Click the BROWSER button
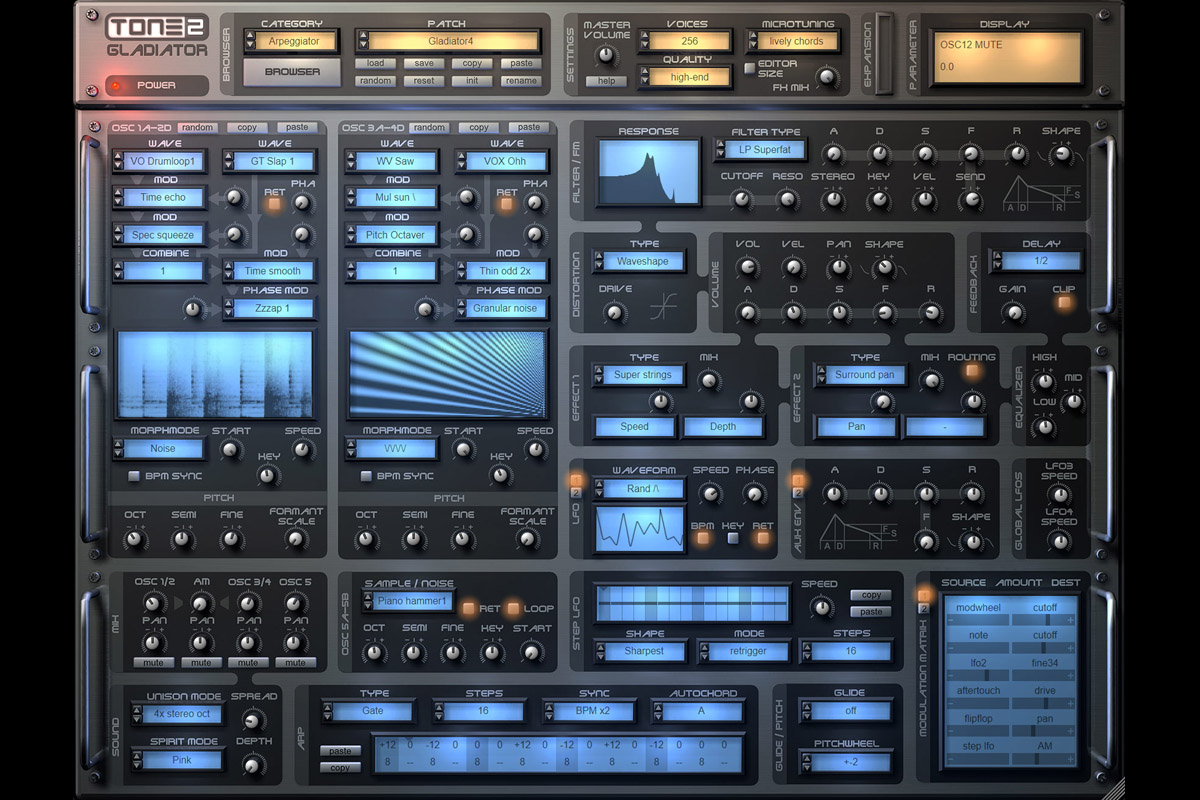The image size is (1200, 800). coord(291,72)
